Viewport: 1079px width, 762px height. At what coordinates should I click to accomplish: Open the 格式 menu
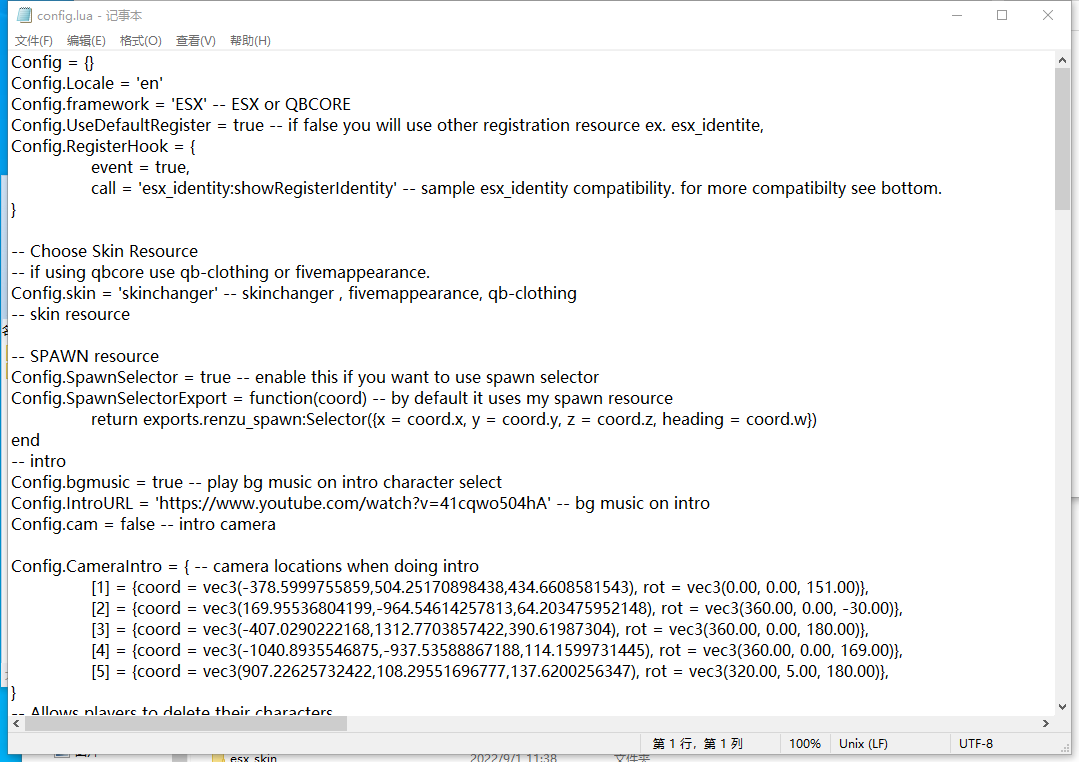(140, 40)
